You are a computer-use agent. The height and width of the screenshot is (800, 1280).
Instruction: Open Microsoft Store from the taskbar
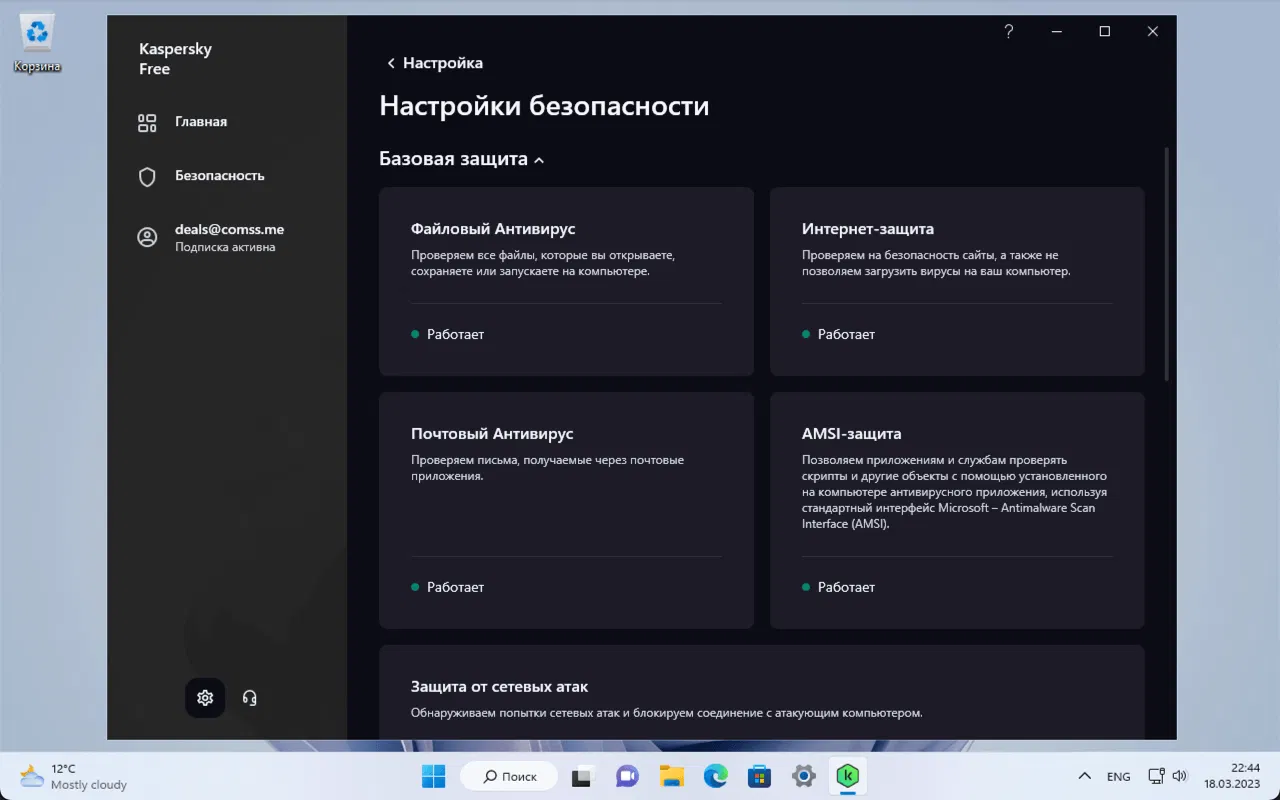[x=760, y=776]
